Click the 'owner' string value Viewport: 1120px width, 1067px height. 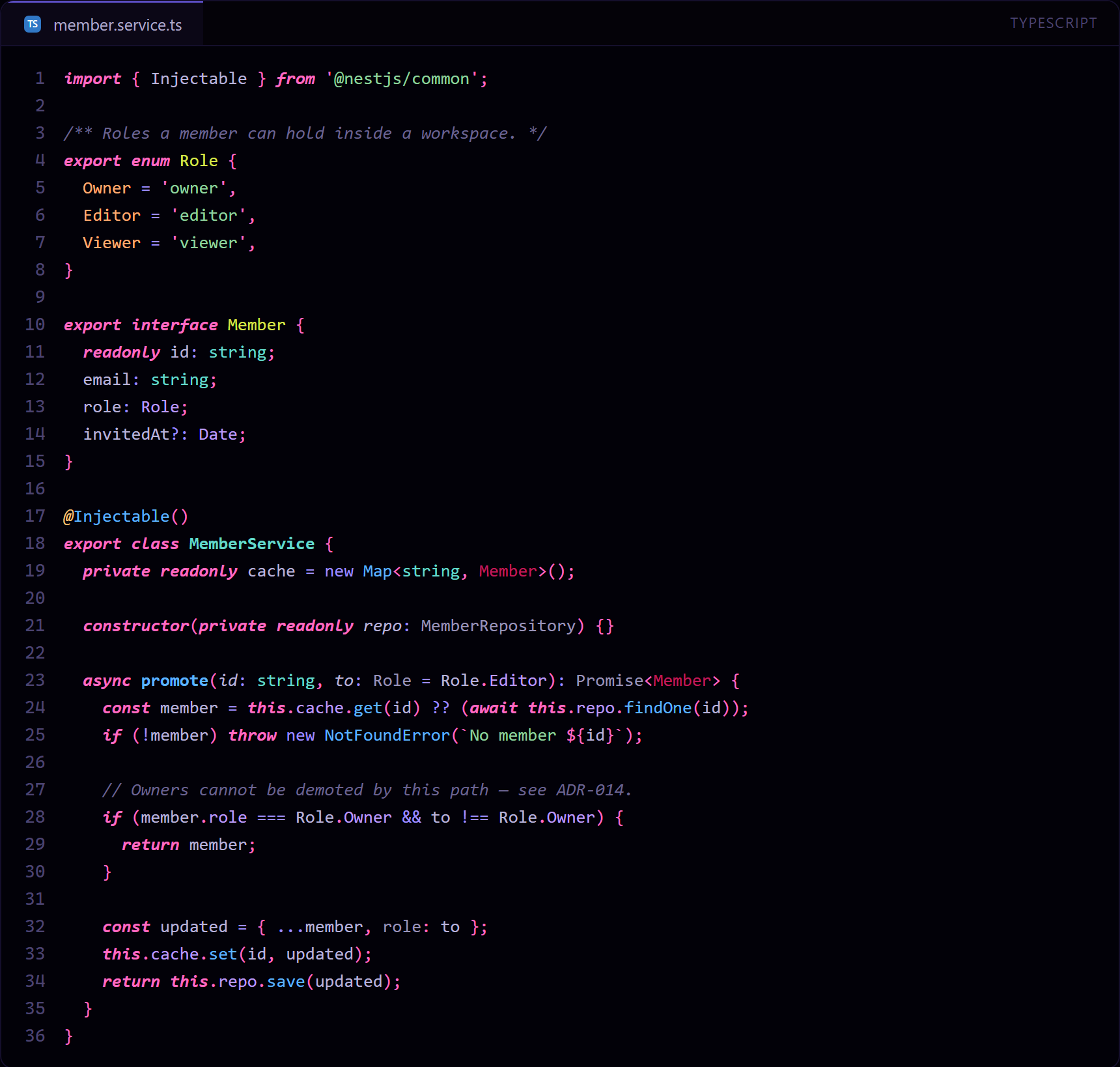(193, 188)
